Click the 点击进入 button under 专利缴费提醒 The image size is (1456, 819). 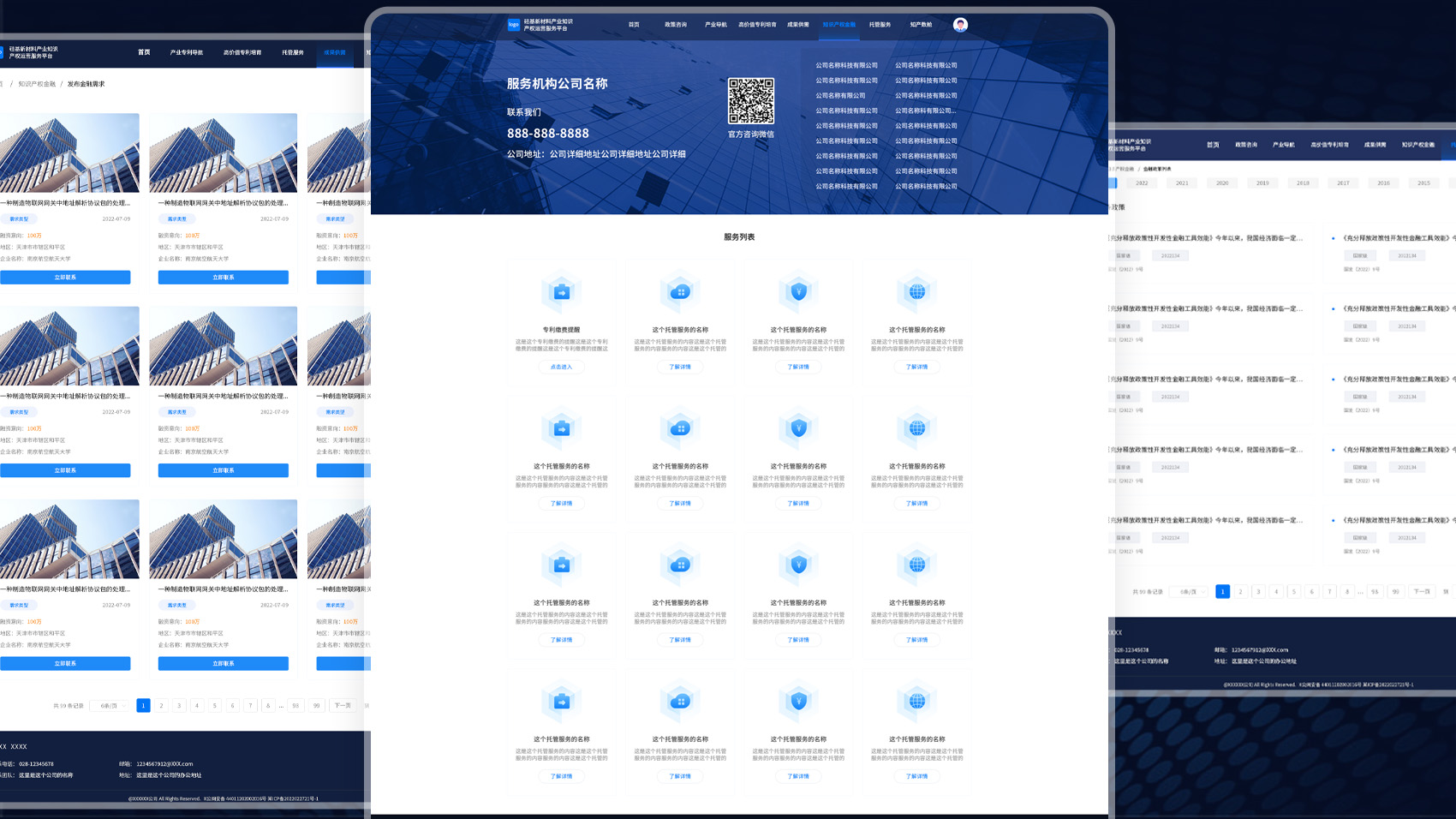coord(561,367)
